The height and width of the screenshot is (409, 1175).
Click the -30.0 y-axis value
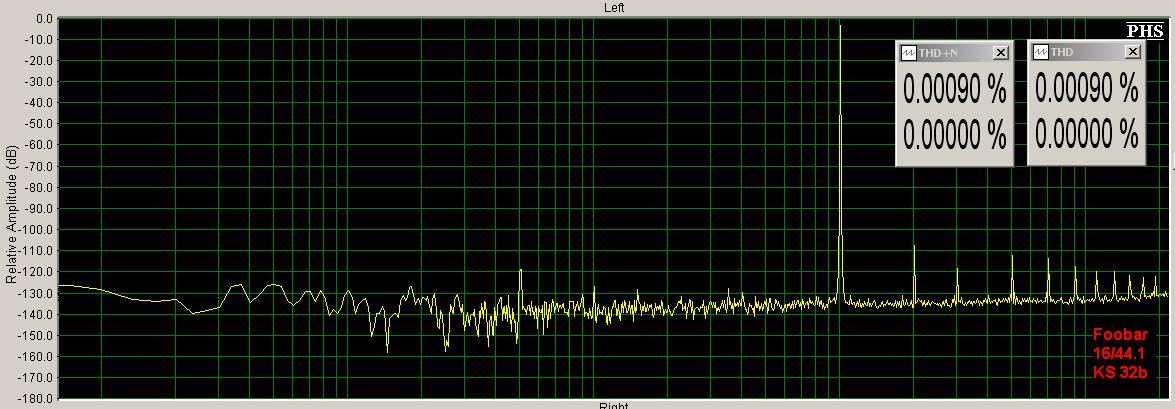(x=39, y=82)
